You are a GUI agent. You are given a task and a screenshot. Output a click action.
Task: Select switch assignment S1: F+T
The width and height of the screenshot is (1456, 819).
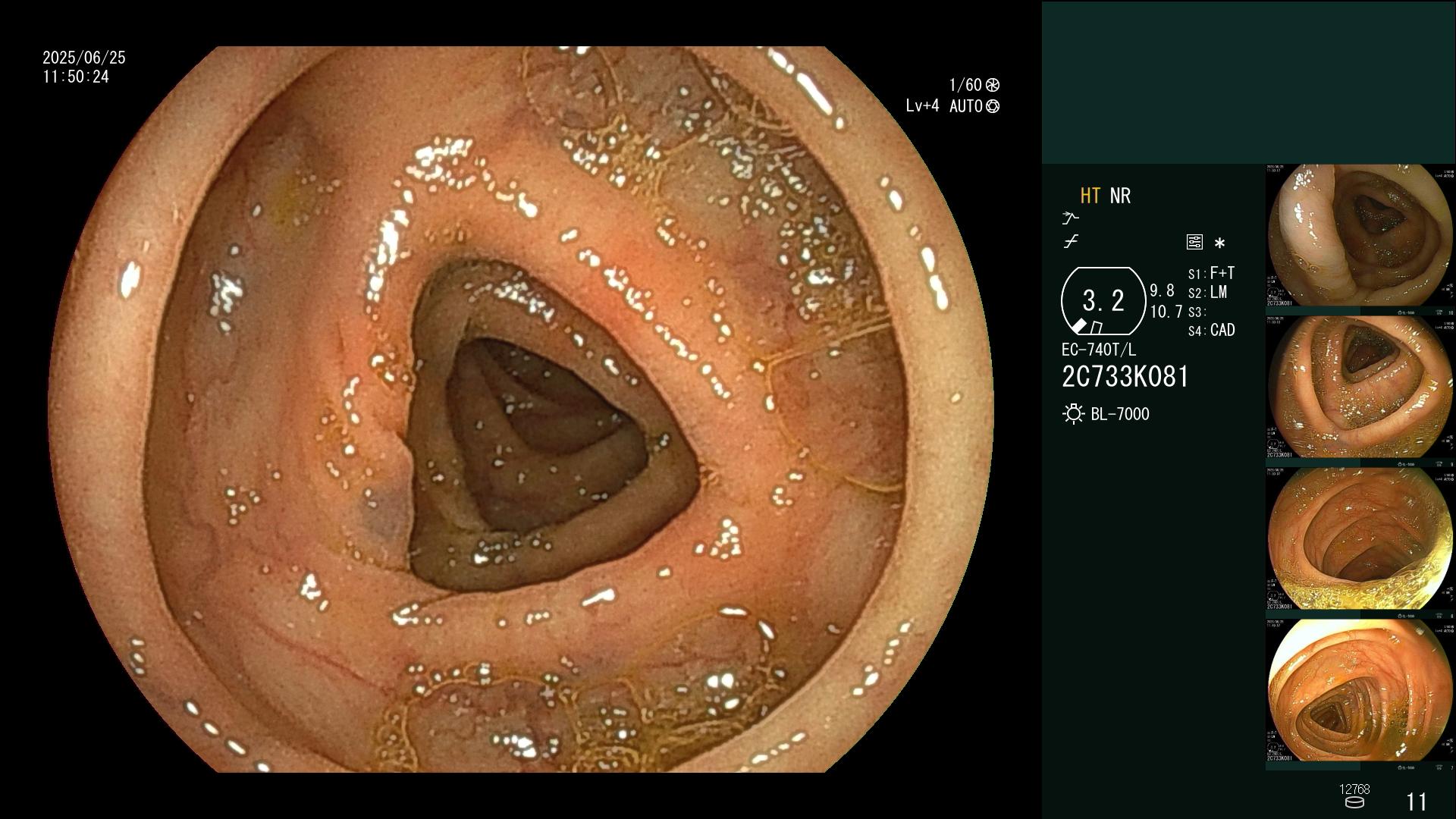pos(1211,273)
